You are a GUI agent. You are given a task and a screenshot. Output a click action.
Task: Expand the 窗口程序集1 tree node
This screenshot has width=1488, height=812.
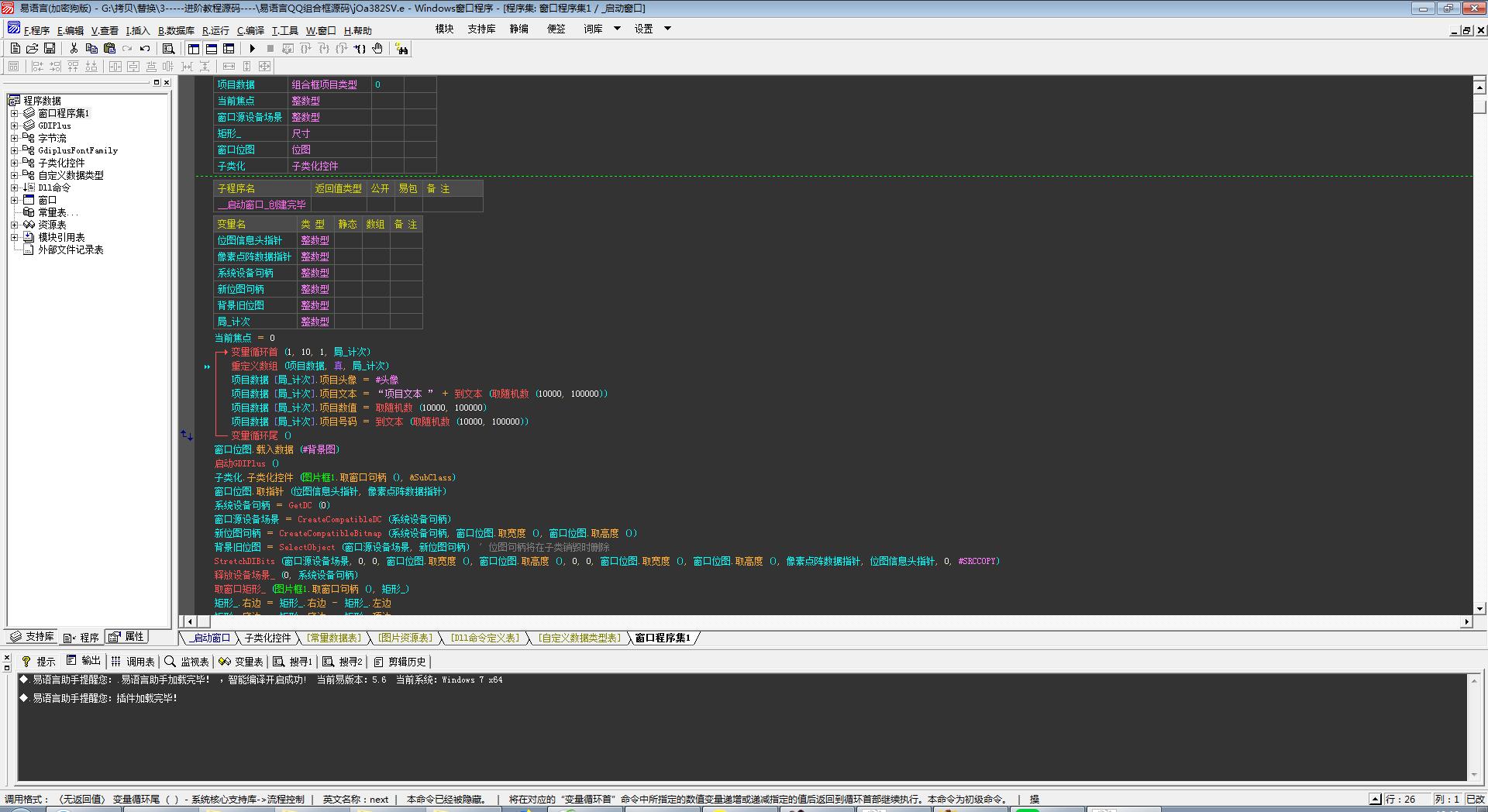pyautogui.click(x=14, y=113)
